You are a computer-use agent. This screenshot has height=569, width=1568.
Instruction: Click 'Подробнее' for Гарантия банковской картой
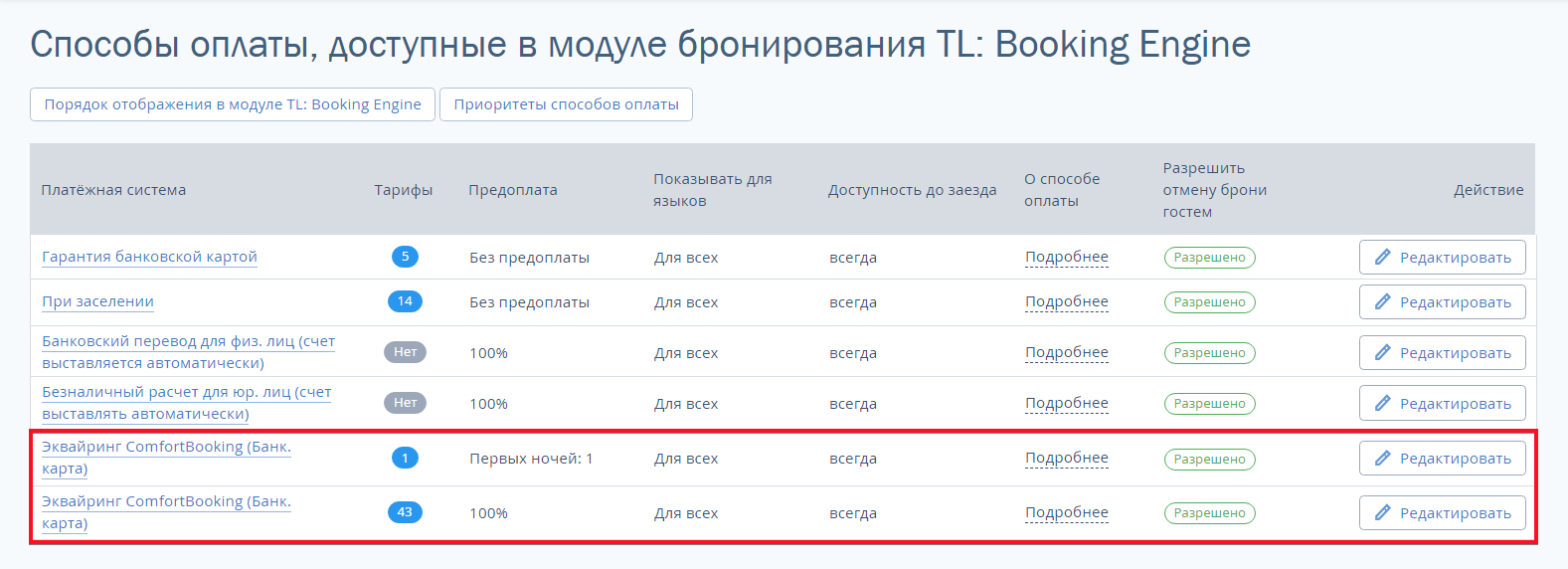point(1067,257)
